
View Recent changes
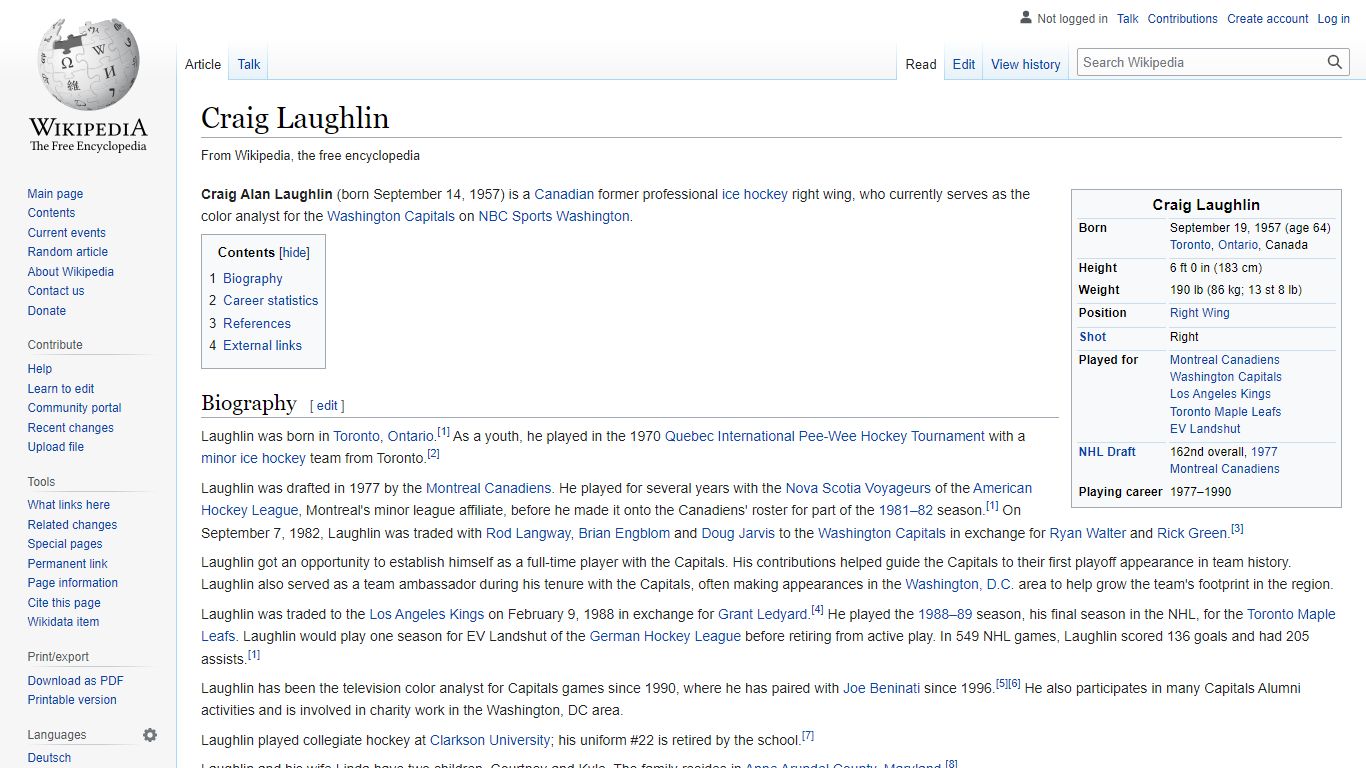point(71,428)
